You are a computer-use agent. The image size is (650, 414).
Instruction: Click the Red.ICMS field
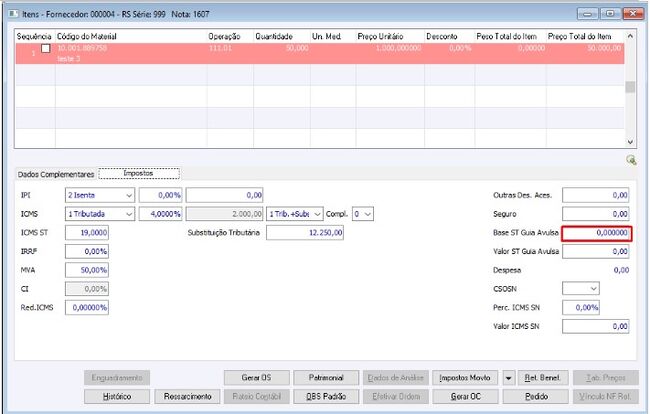pos(87,307)
